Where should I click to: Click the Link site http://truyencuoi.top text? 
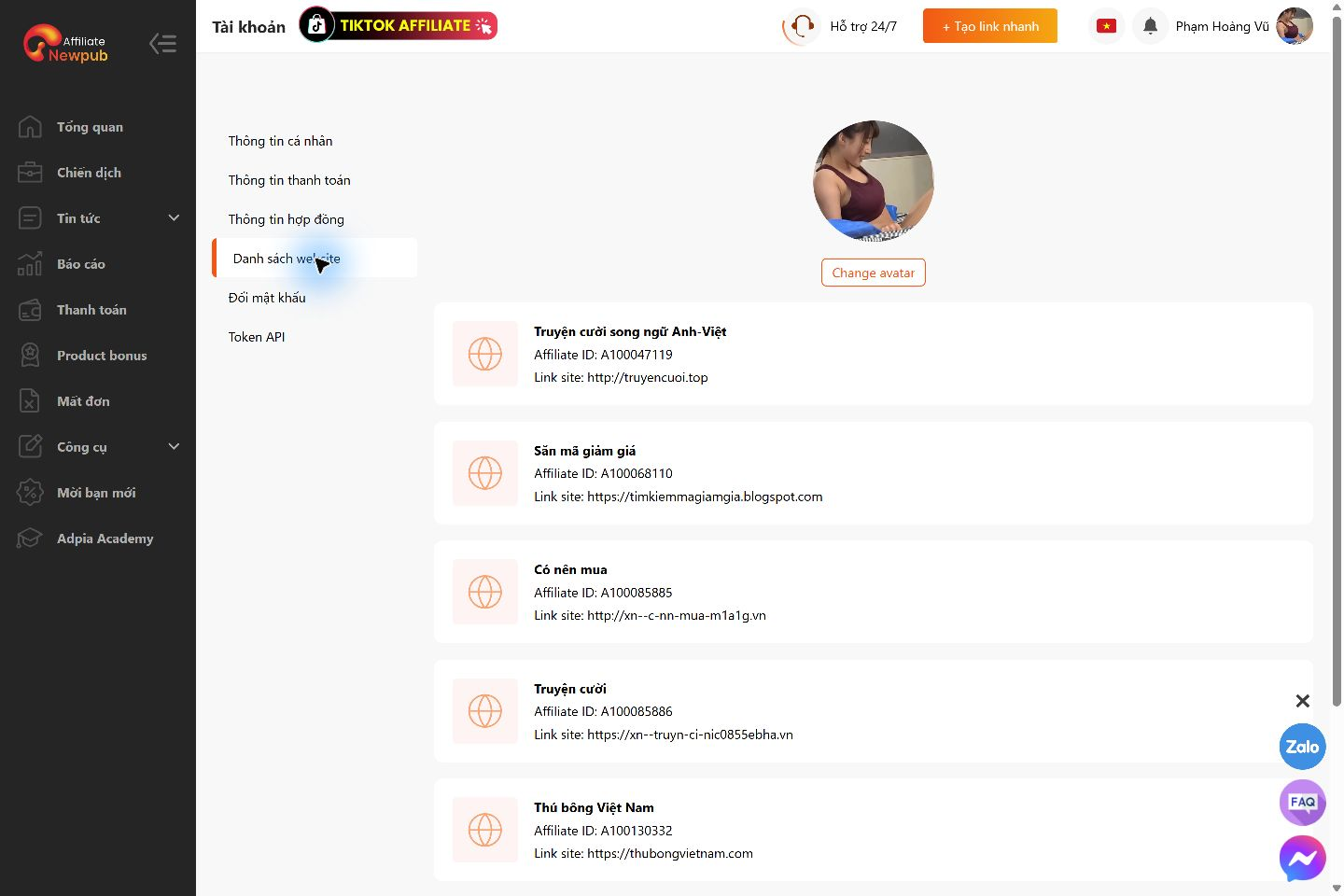click(x=621, y=378)
